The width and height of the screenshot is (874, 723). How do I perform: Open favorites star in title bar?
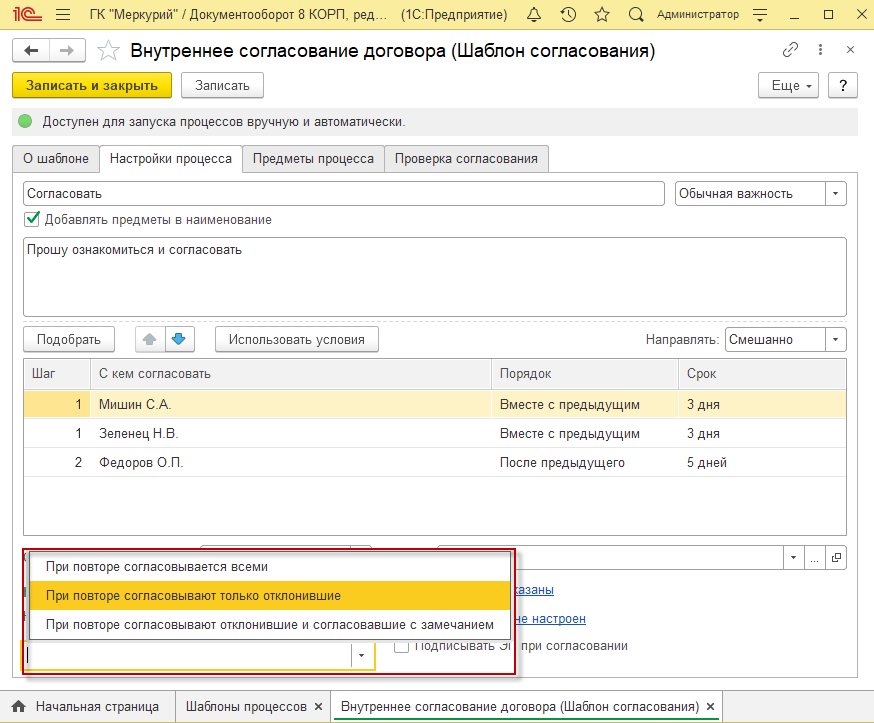click(x=601, y=14)
